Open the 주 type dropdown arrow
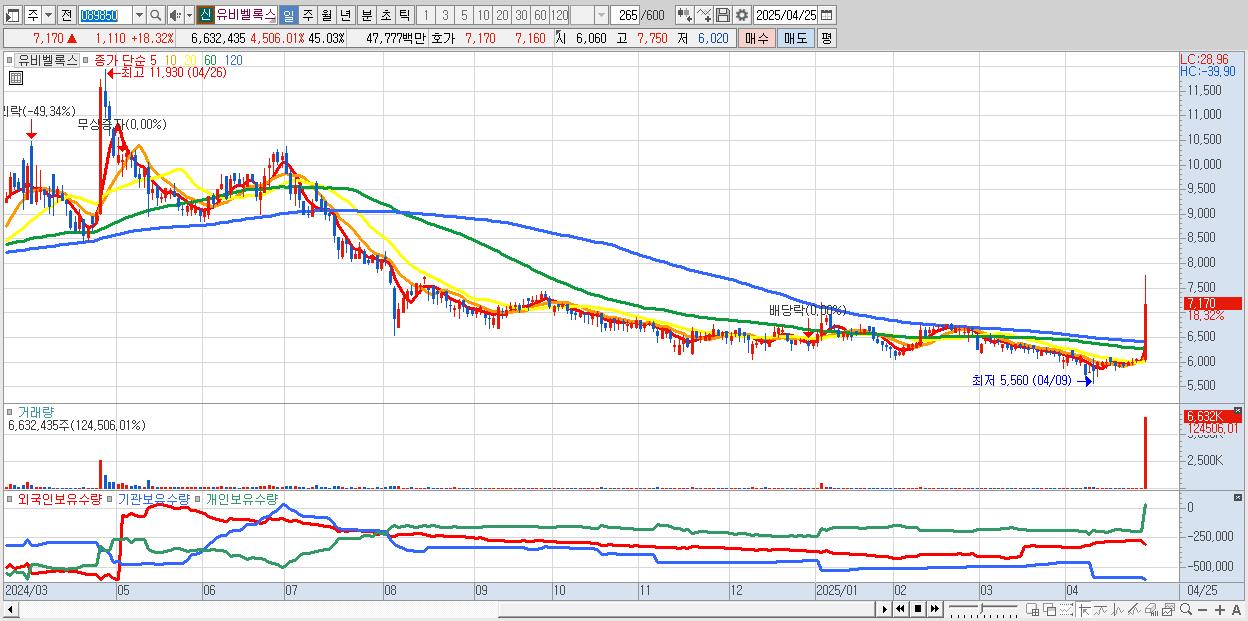This screenshot has width=1248, height=621. [48, 15]
